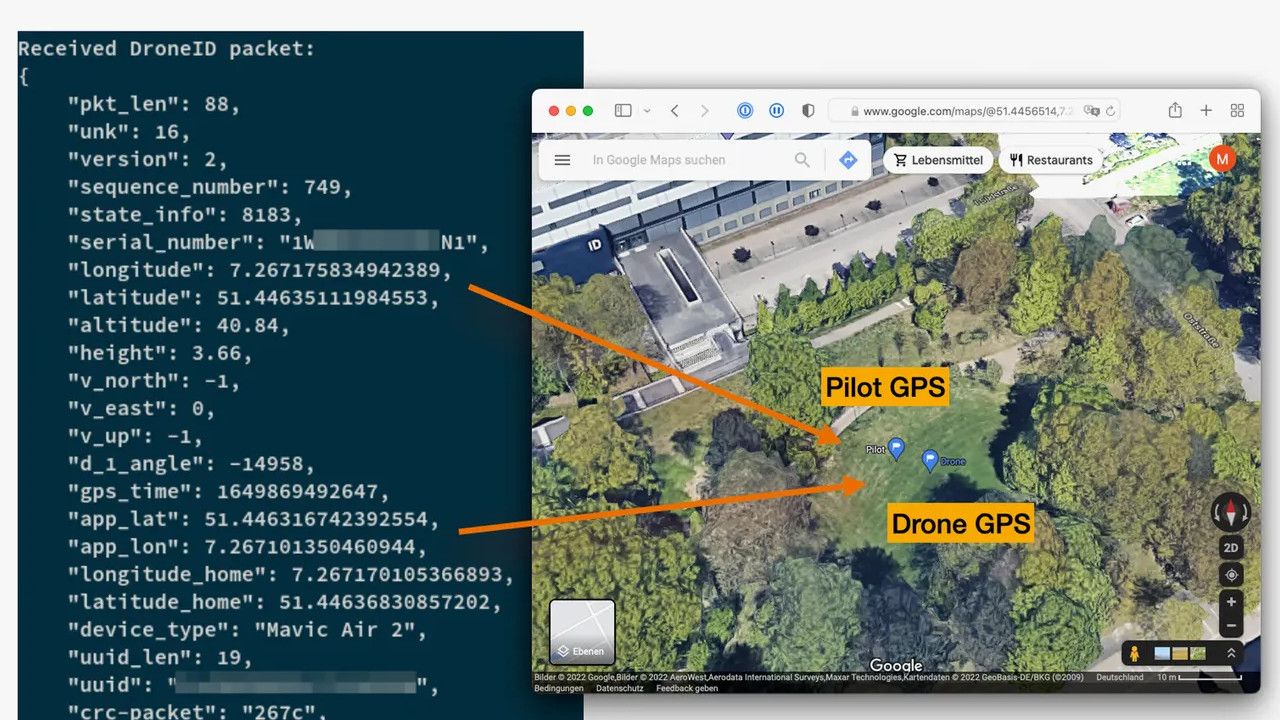Expand the Street View imagery strip
Image resolution: width=1280 pixels, height=720 pixels.
(1231, 654)
